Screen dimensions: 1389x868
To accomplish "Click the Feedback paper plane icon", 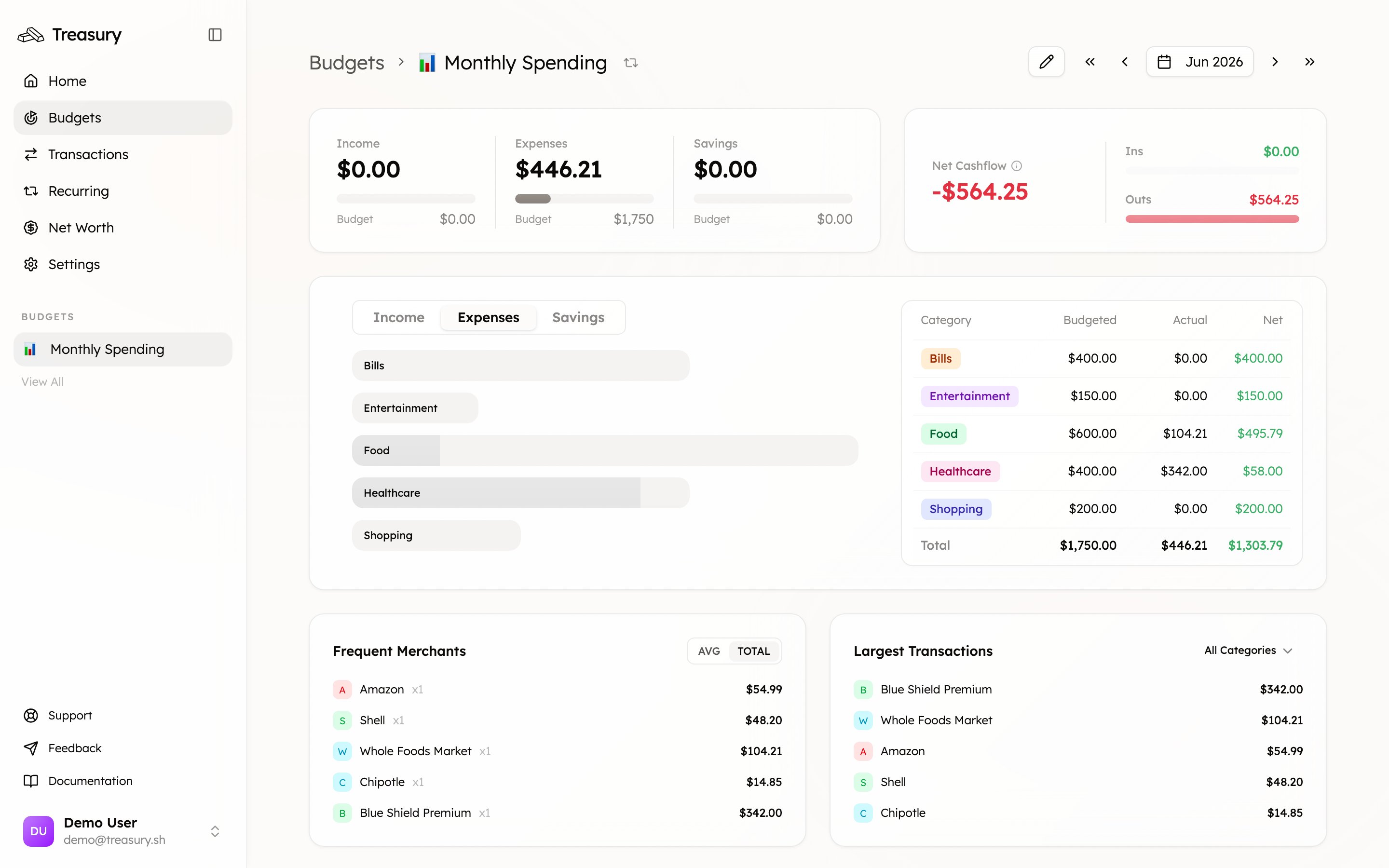I will tap(31, 748).
